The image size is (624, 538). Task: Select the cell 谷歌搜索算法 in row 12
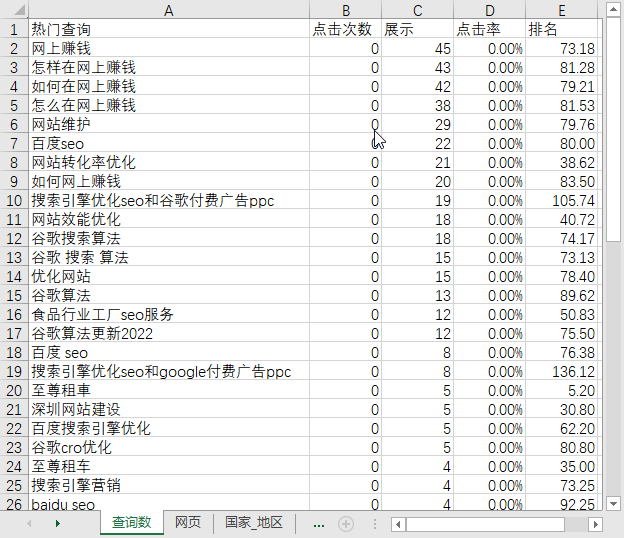[169, 238]
